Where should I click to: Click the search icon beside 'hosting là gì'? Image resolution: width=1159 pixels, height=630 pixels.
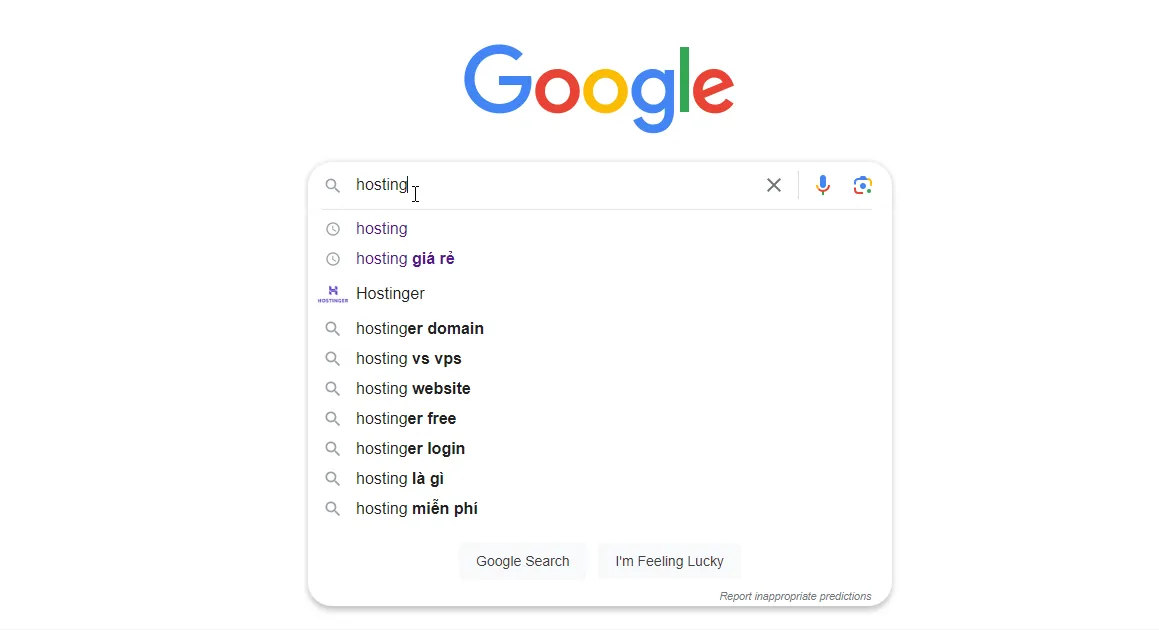(x=332, y=478)
